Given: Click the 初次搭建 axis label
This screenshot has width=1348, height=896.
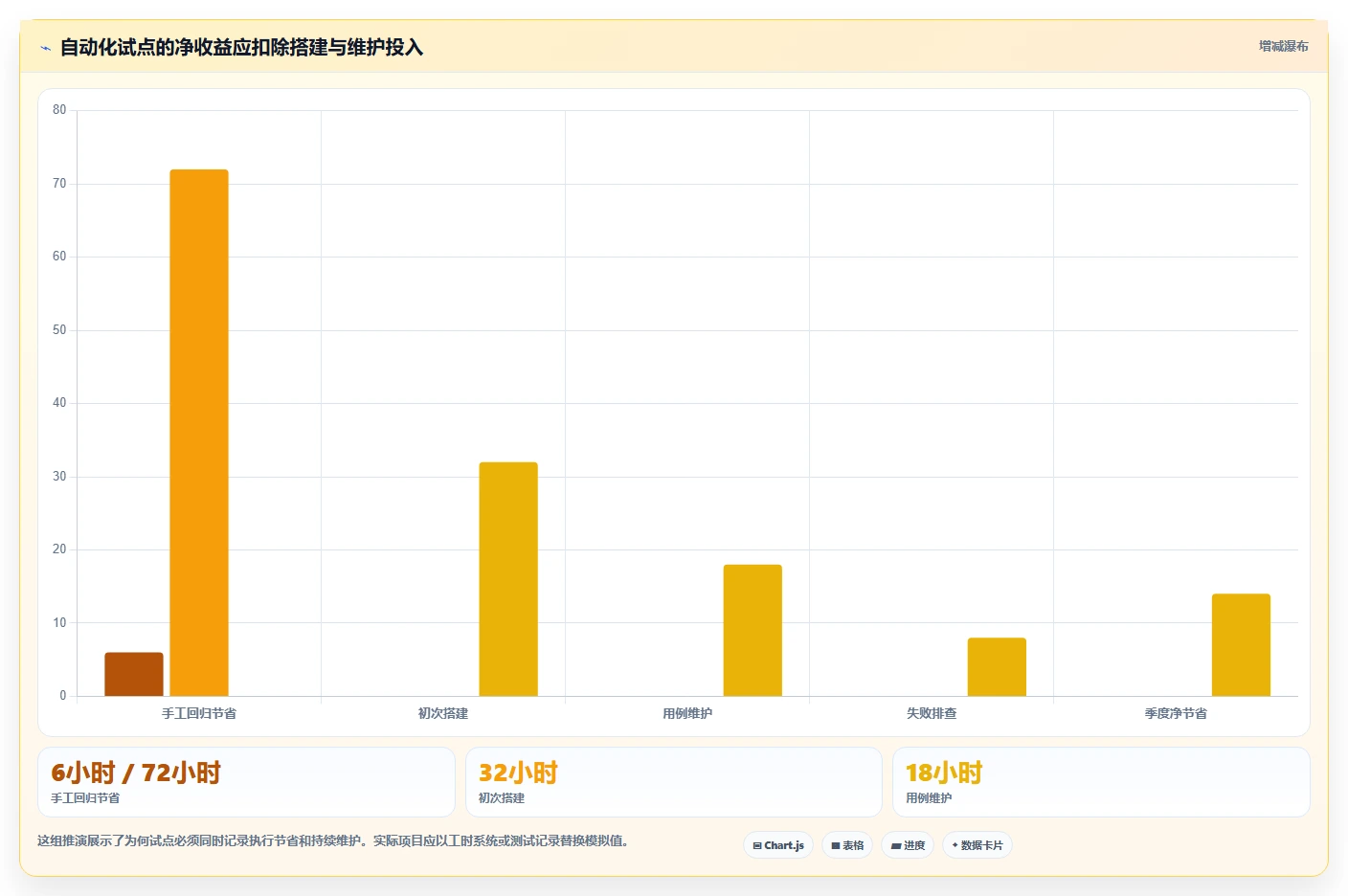Looking at the screenshot, I should (443, 713).
